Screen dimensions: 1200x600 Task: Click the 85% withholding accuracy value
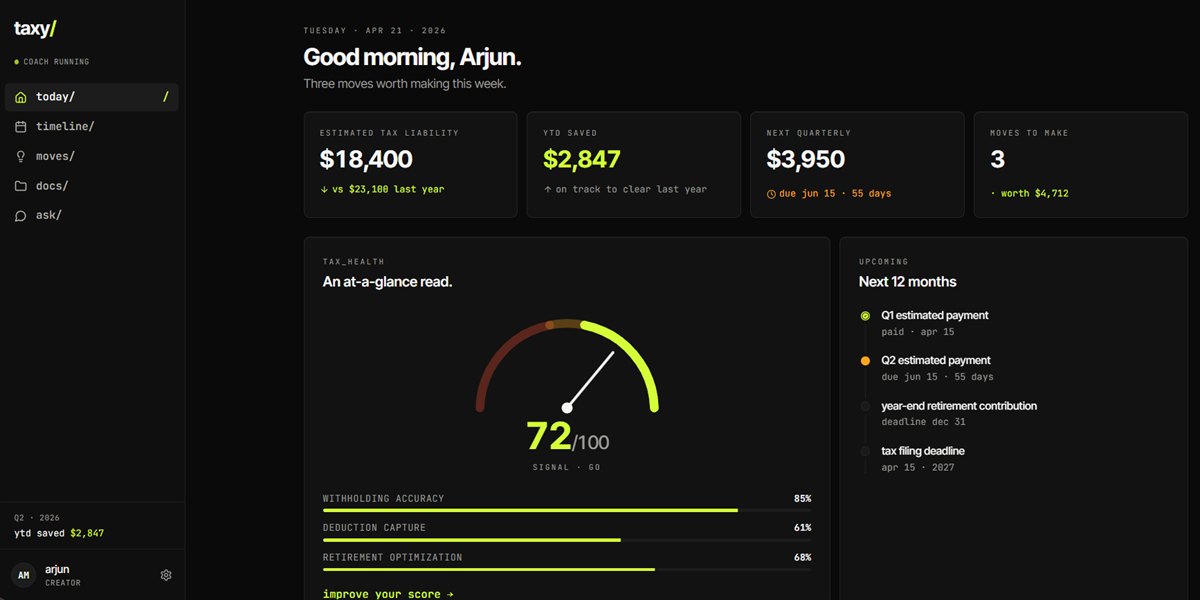click(x=802, y=498)
